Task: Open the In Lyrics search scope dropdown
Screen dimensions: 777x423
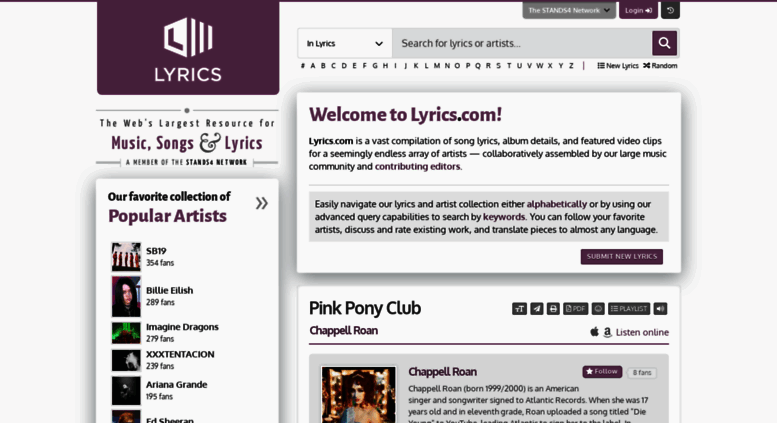Action: [x=345, y=43]
